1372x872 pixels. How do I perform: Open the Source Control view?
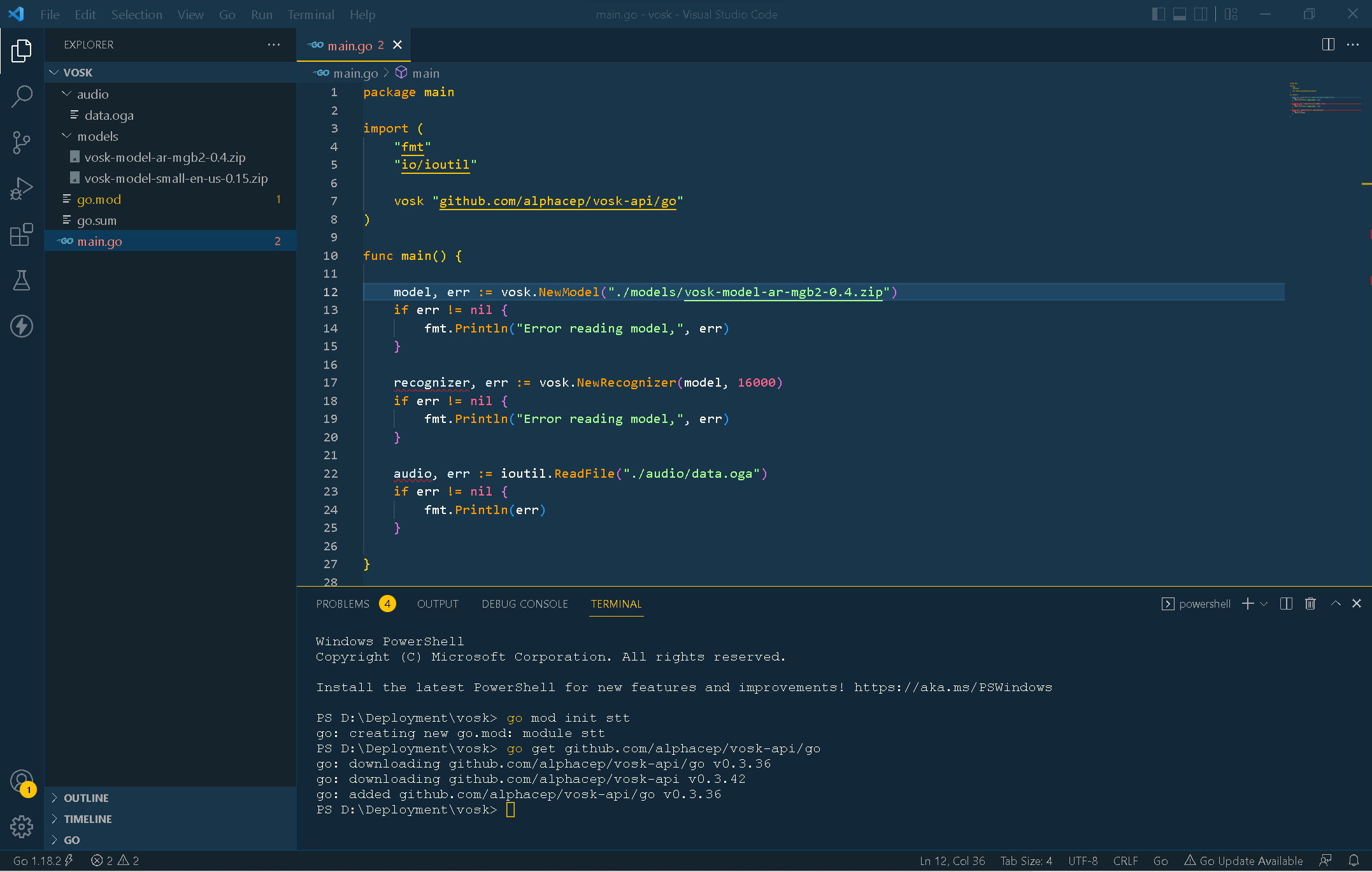22,142
